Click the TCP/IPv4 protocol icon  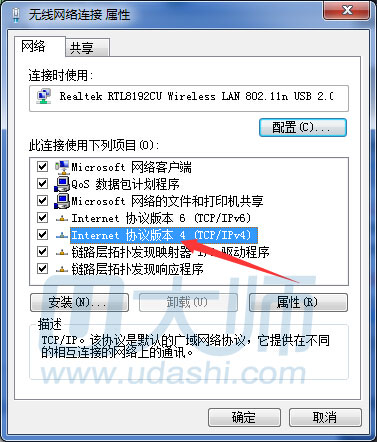click(x=62, y=235)
